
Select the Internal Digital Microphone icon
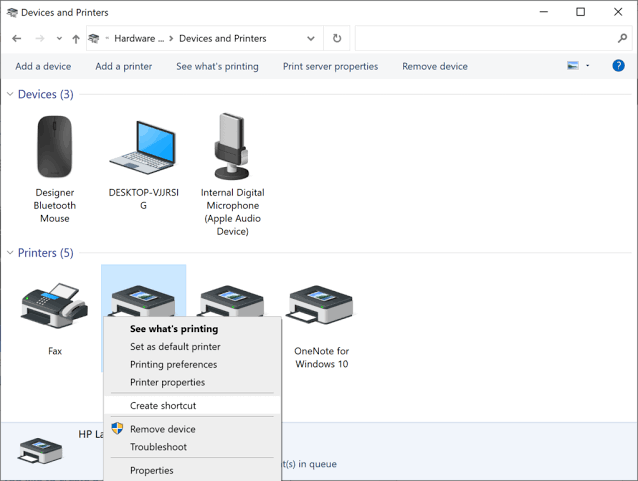click(x=232, y=146)
